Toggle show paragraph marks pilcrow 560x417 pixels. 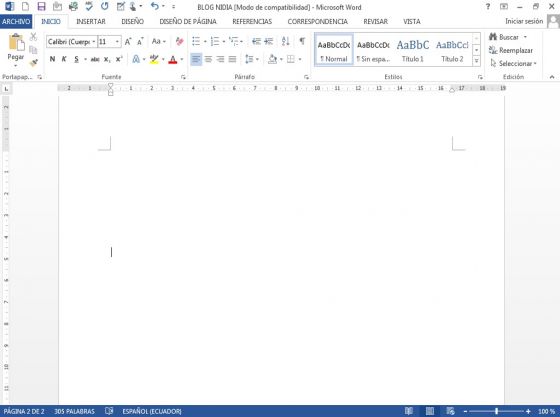(x=302, y=41)
